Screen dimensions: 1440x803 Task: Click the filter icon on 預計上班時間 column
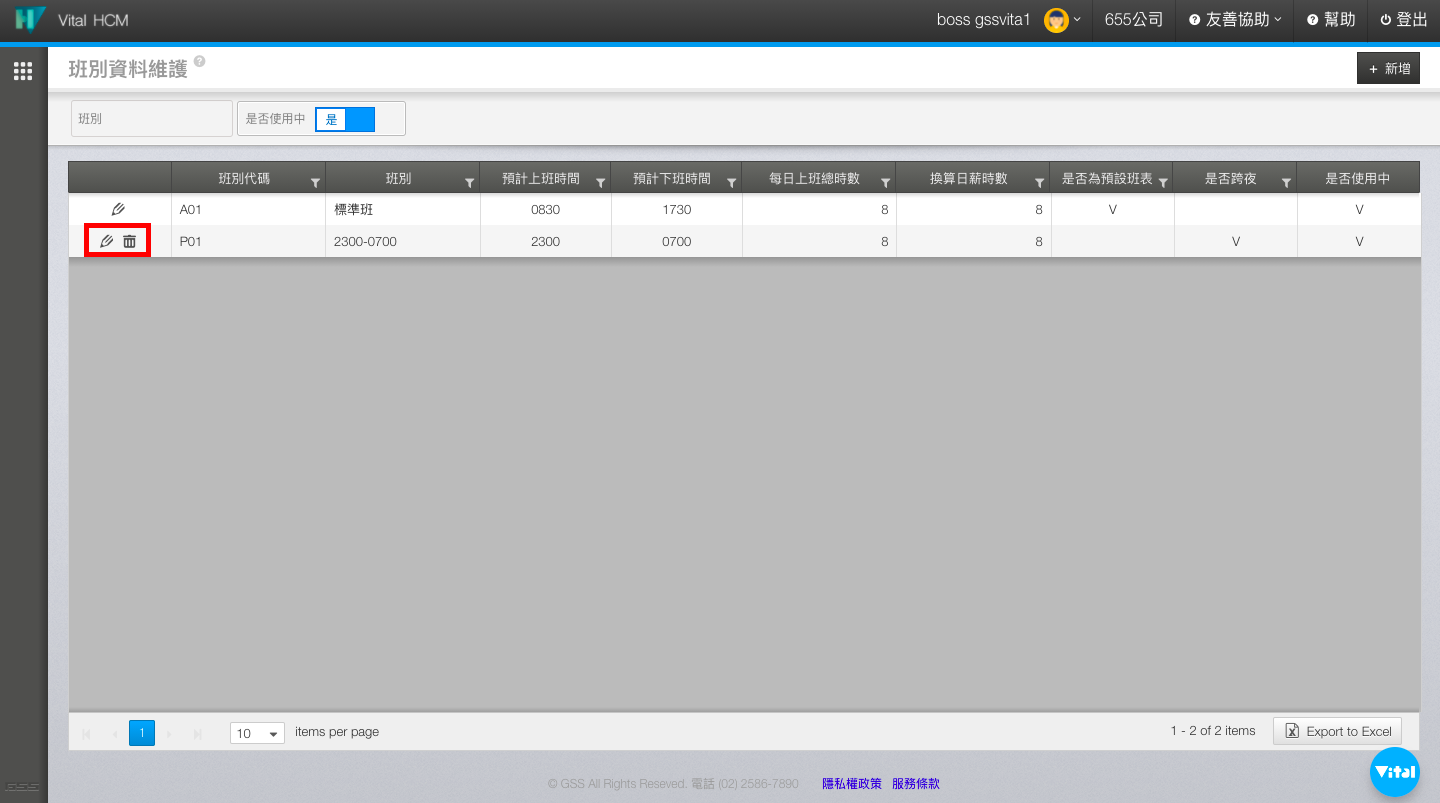(x=600, y=183)
